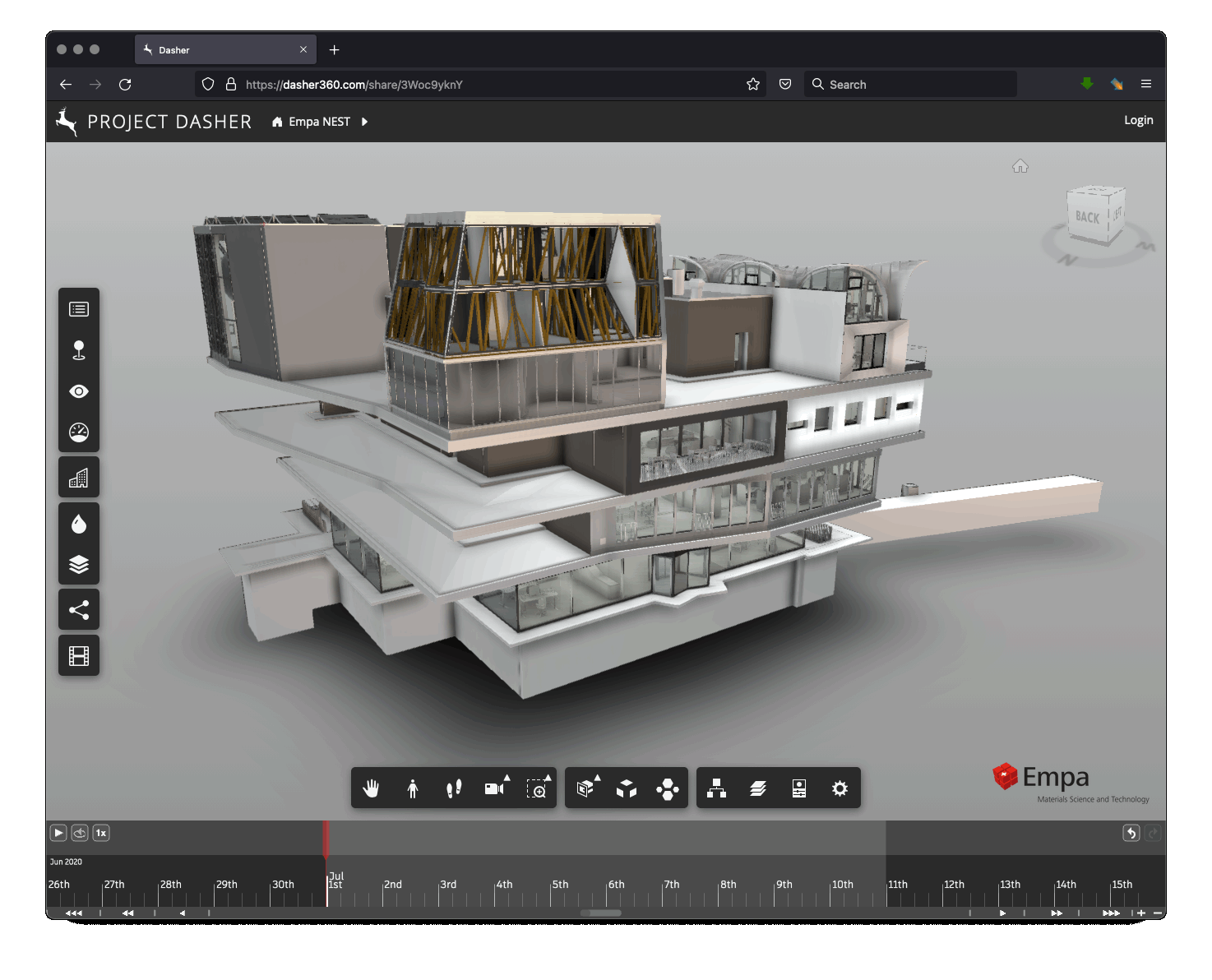Click the building levels icon in sidebar
The image size is (1212, 980).
pyautogui.click(x=79, y=478)
